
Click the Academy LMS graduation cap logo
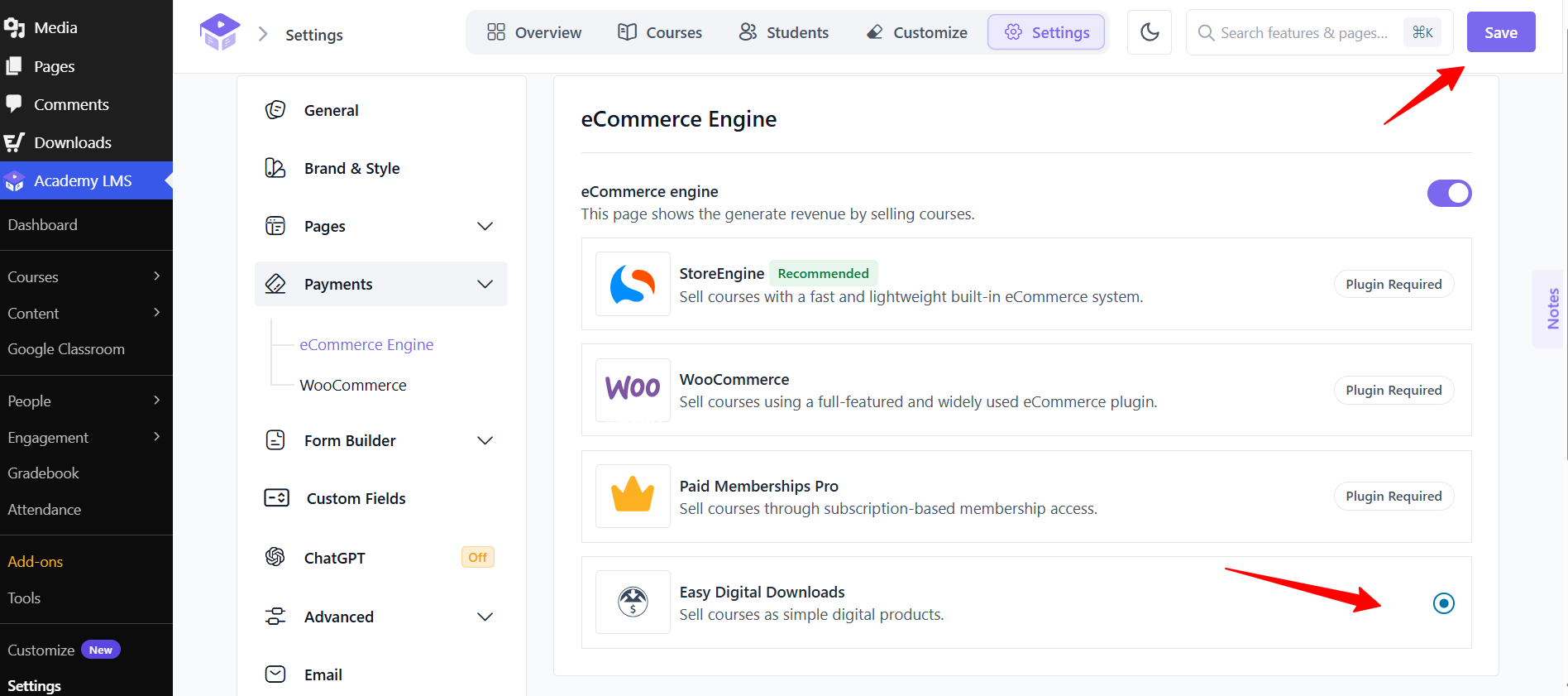point(219,32)
